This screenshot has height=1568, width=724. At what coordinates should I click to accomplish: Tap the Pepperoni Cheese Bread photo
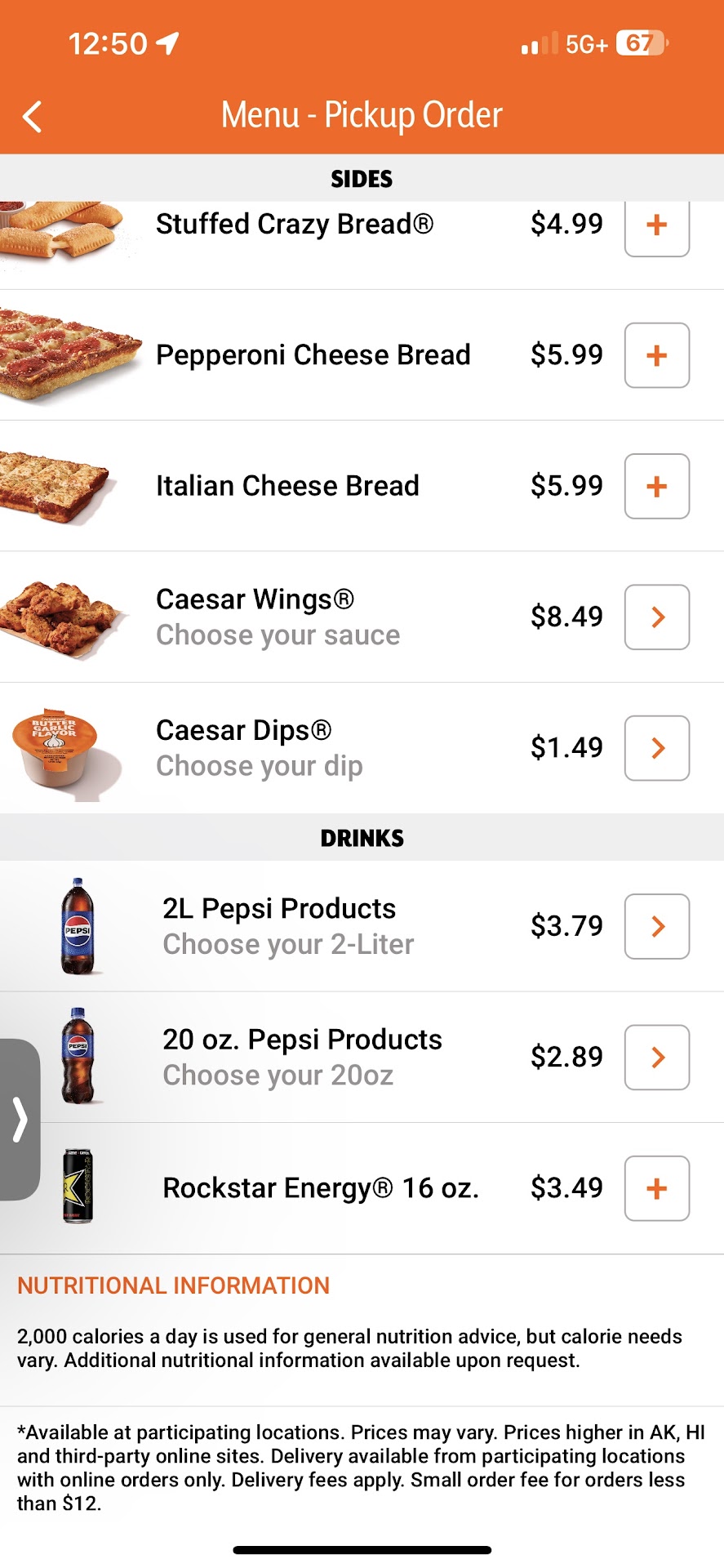click(x=69, y=354)
